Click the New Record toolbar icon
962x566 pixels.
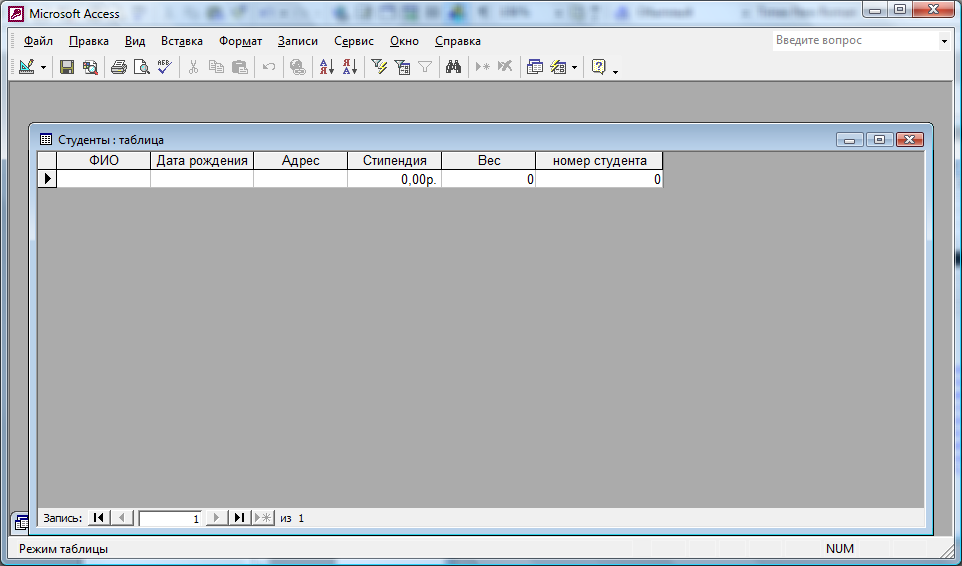482,67
